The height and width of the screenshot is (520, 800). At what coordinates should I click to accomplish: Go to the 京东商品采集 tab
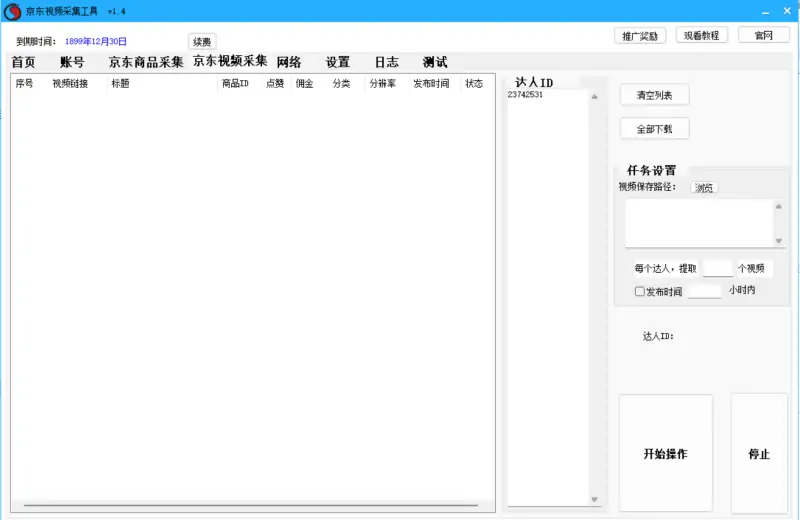[146, 62]
